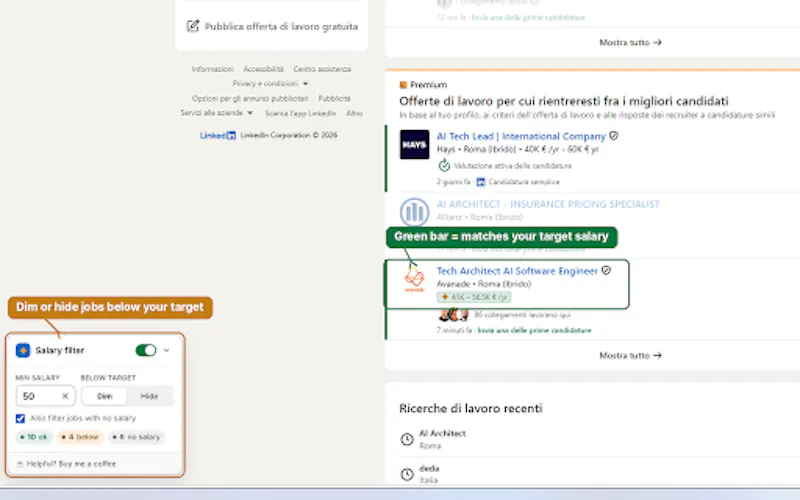800x500 pixels.
Task: Click the Premium gold badge icon
Action: (403, 85)
